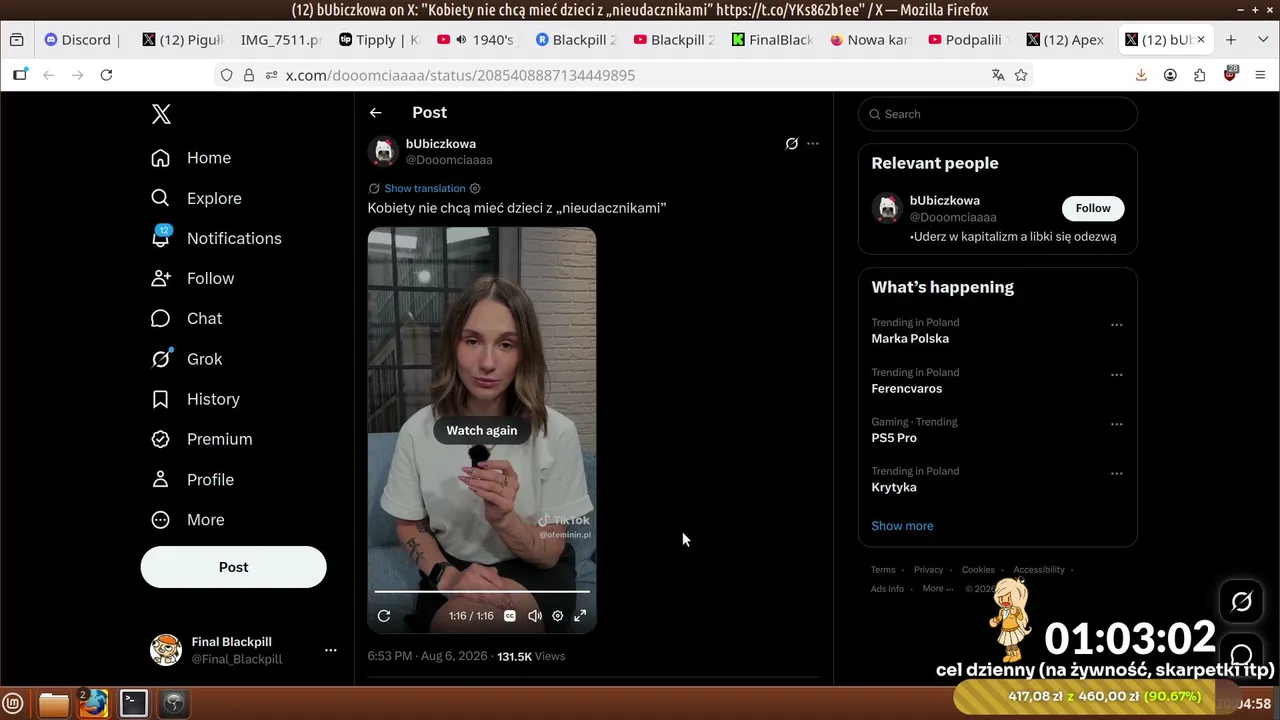Open Accessibility footer link

pos(1039,570)
